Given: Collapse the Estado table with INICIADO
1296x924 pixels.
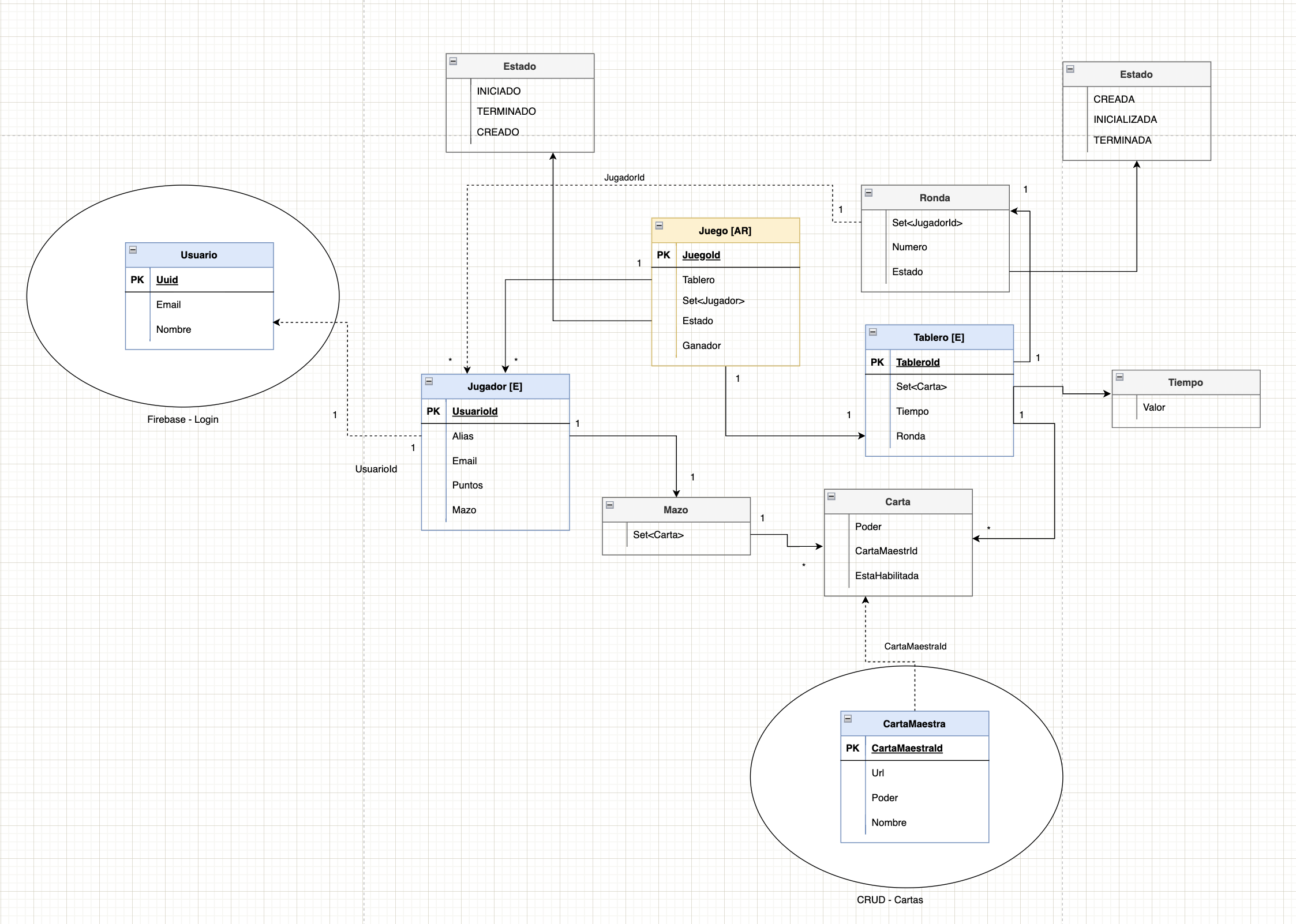Looking at the screenshot, I should point(453,61).
